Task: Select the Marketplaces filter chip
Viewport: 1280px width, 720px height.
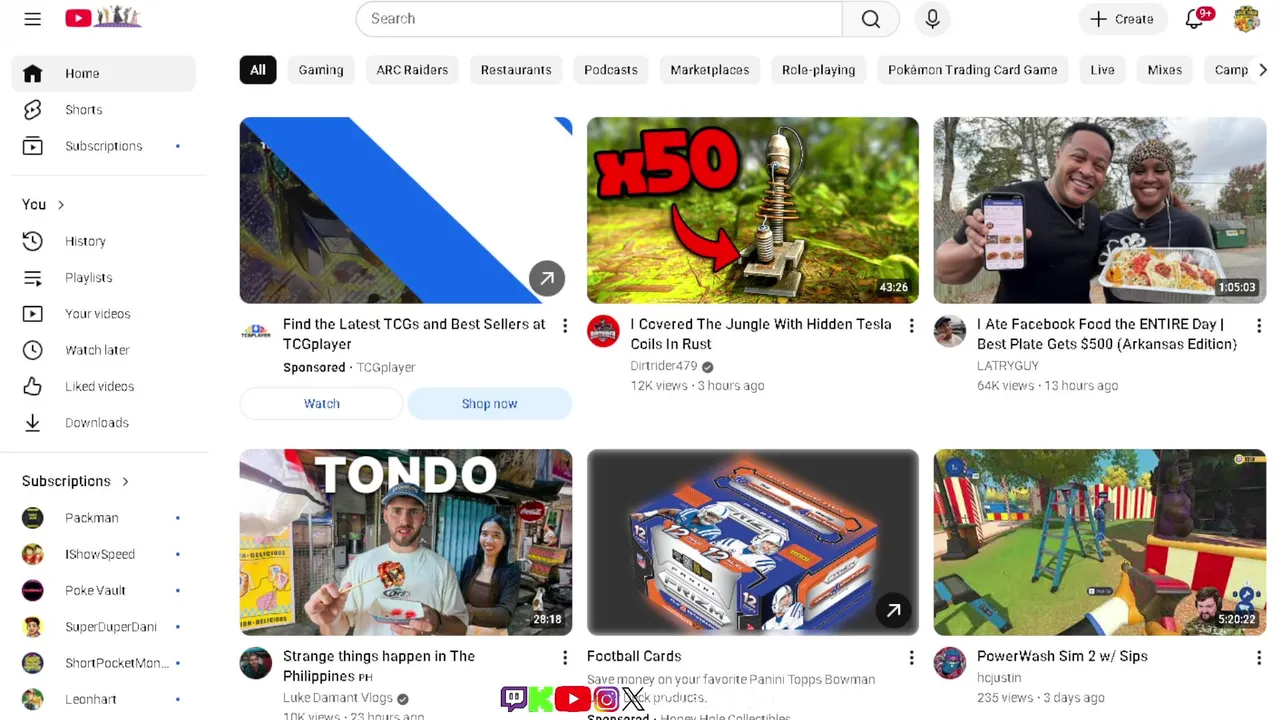Action: tap(710, 70)
